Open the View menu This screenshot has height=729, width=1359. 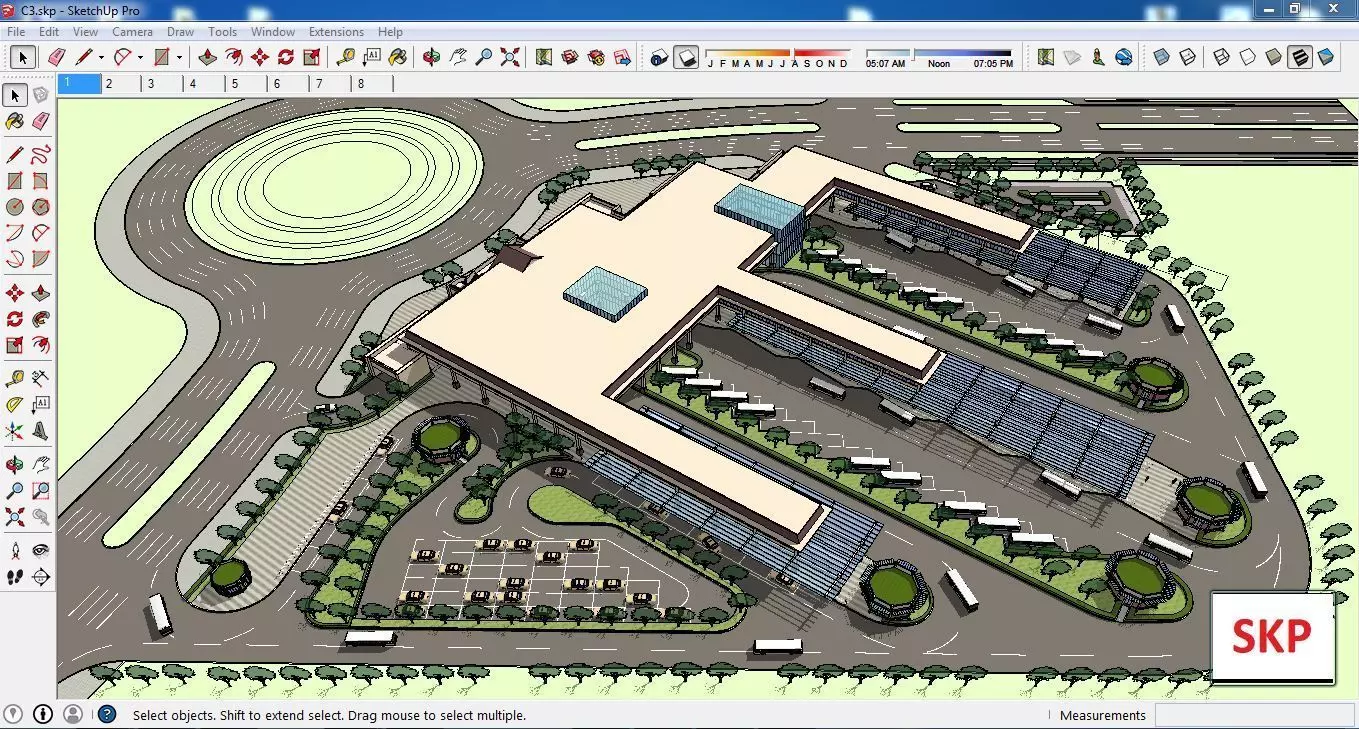click(x=85, y=32)
